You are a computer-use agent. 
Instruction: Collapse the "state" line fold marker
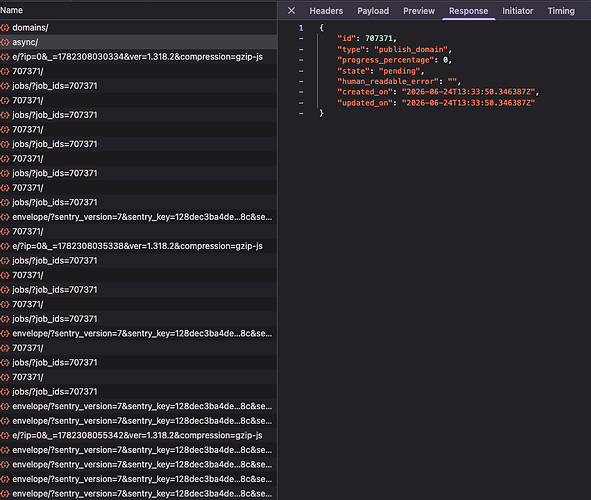pos(301,71)
